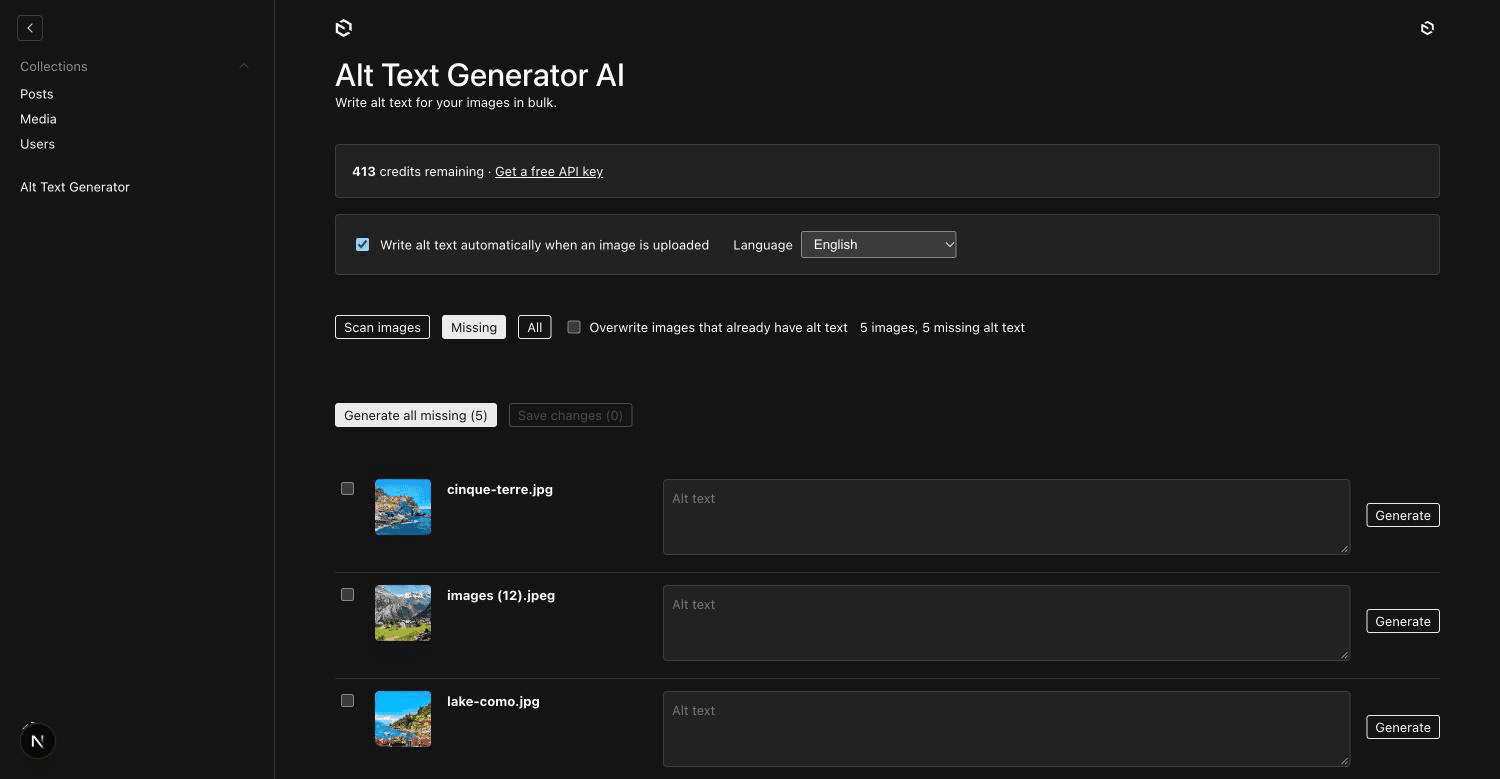Click the Scan images button

(382, 327)
